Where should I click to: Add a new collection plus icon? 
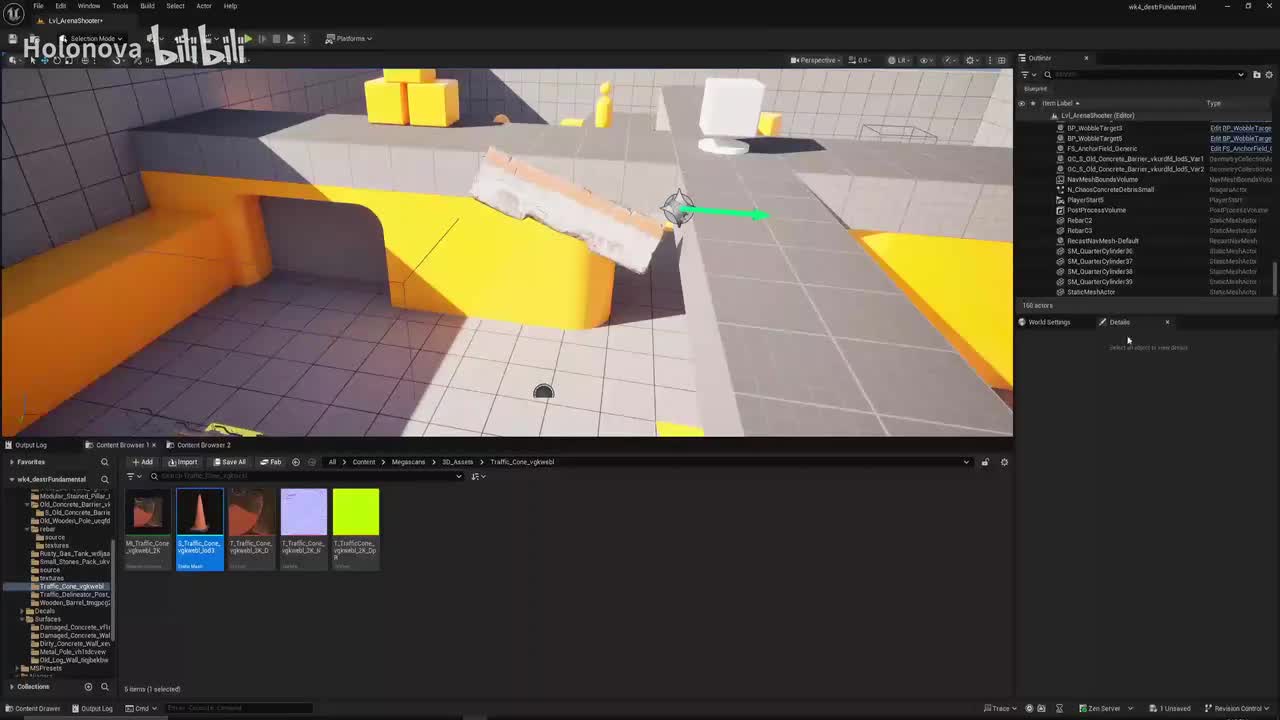click(88, 687)
